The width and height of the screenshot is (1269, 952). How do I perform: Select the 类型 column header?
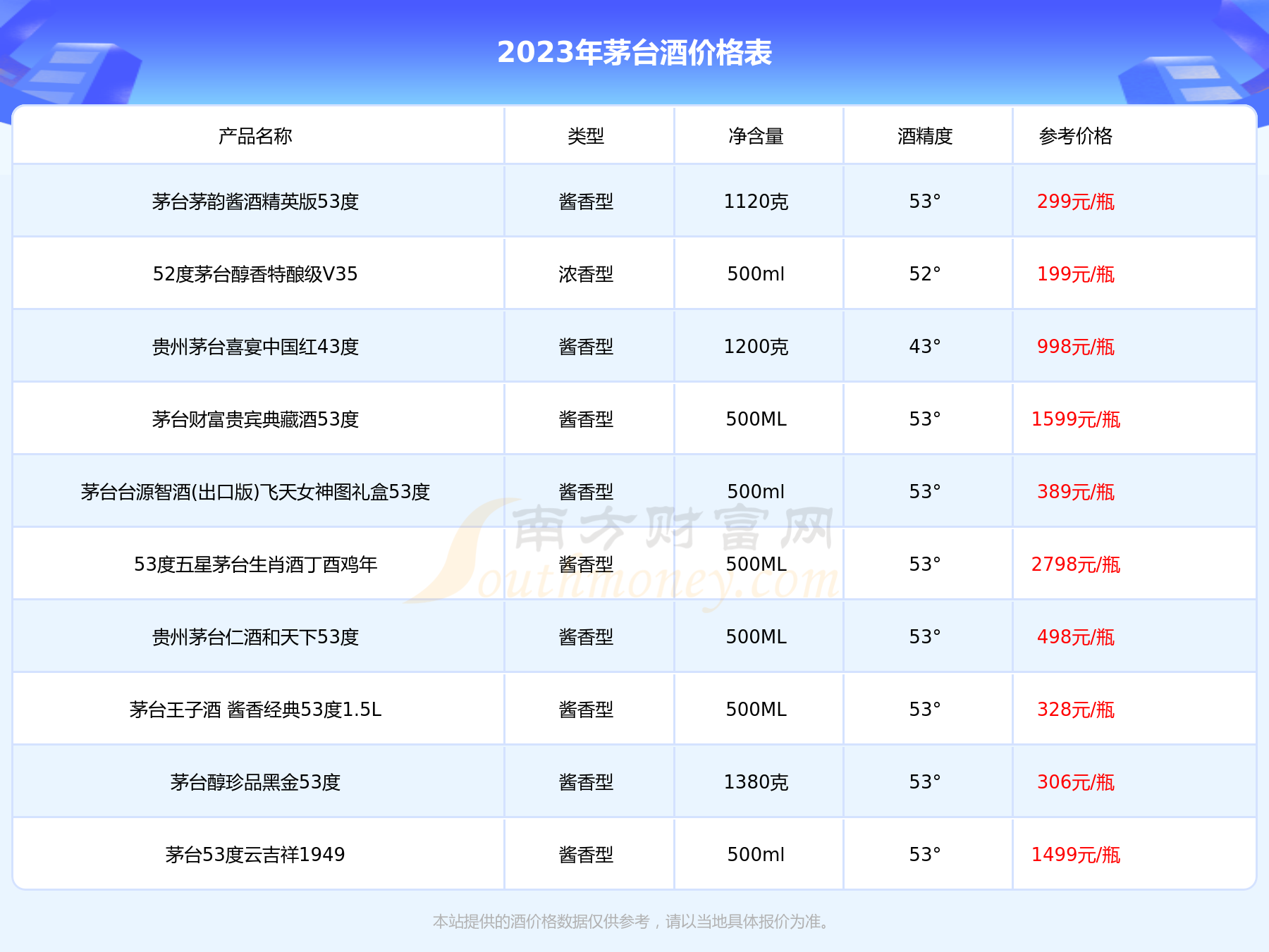click(x=587, y=136)
